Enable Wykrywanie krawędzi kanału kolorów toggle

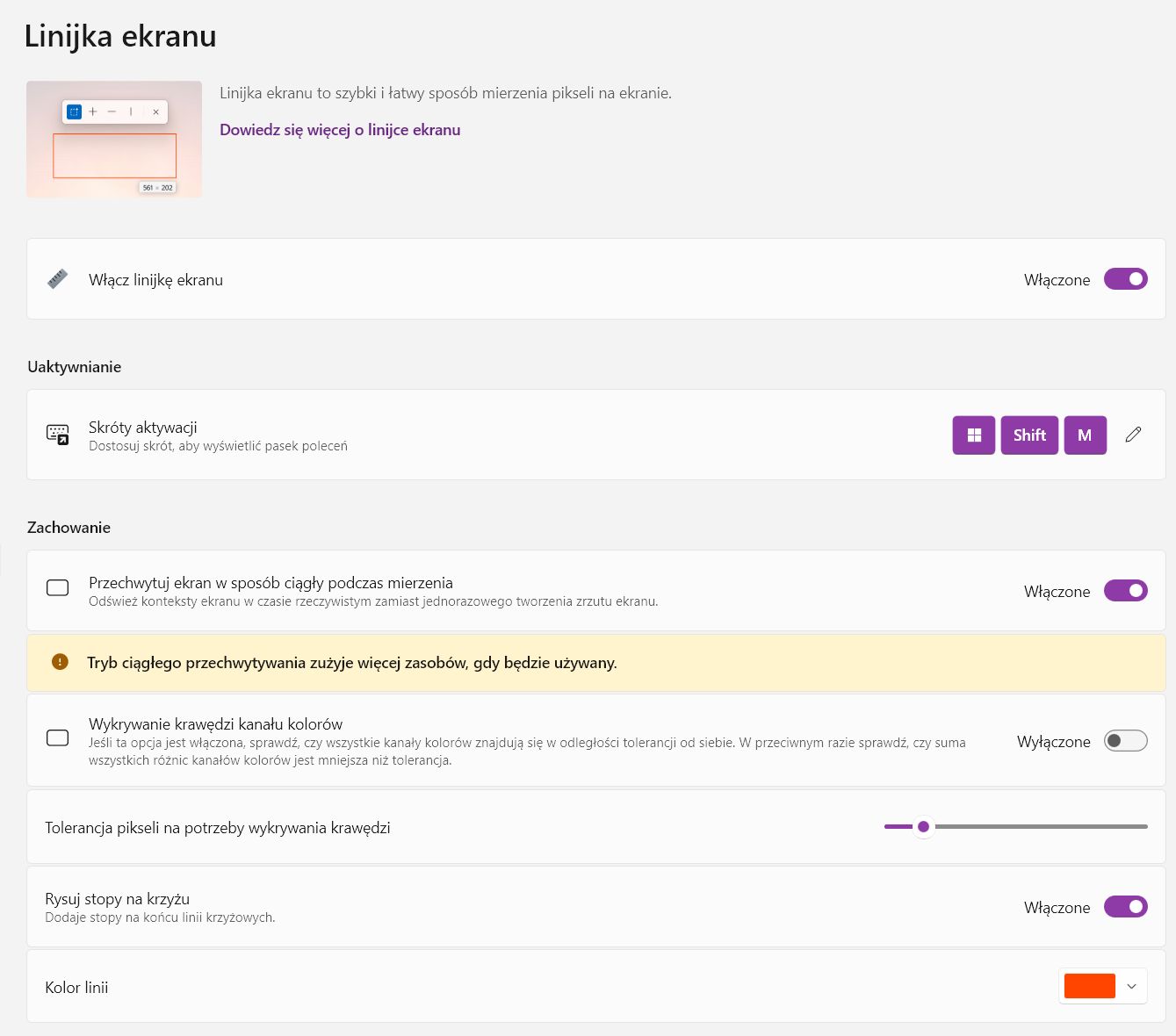(x=1125, y=741)
